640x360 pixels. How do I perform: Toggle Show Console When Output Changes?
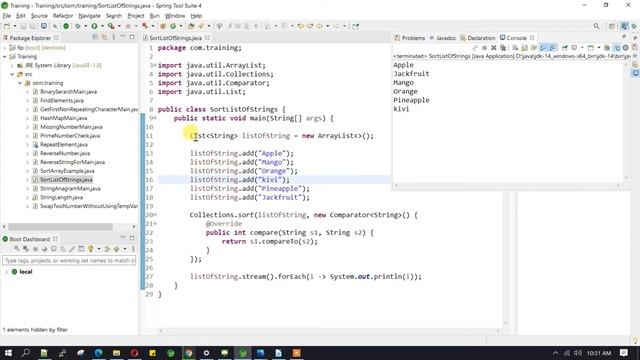[x=543, y=48]
